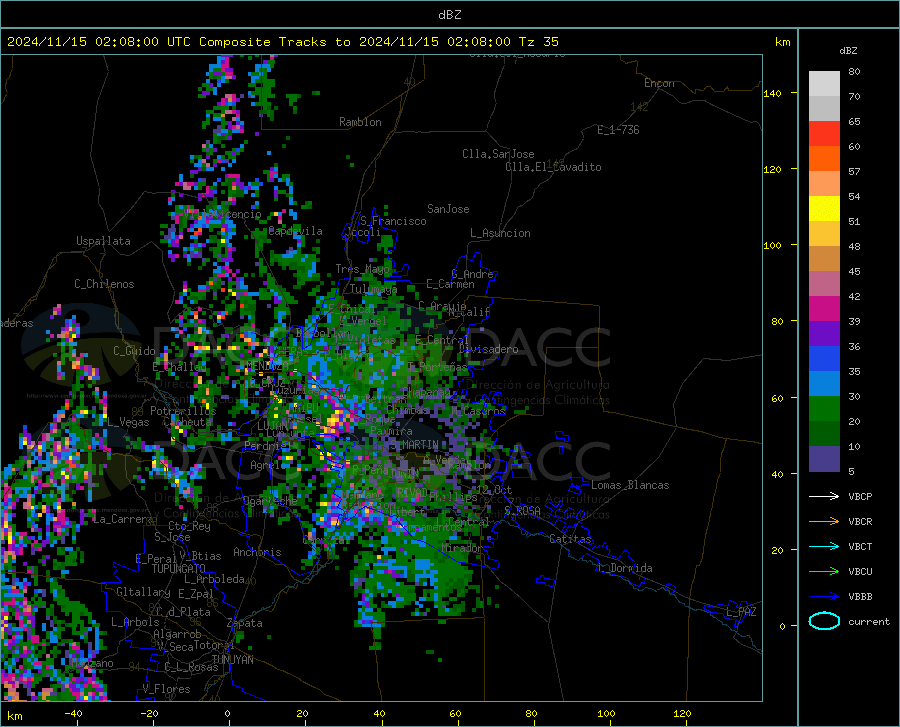This screenshot has width=900, height=727.
Task: Click the 'L_PAZ' place label
Action: click(x=741, y=612)
